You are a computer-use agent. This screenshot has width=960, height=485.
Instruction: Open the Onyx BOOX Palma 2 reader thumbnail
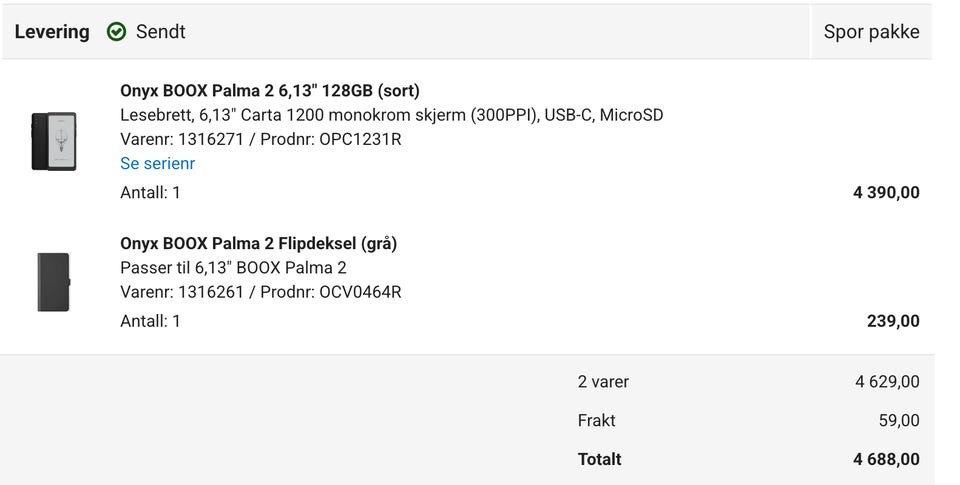(54, 141)
